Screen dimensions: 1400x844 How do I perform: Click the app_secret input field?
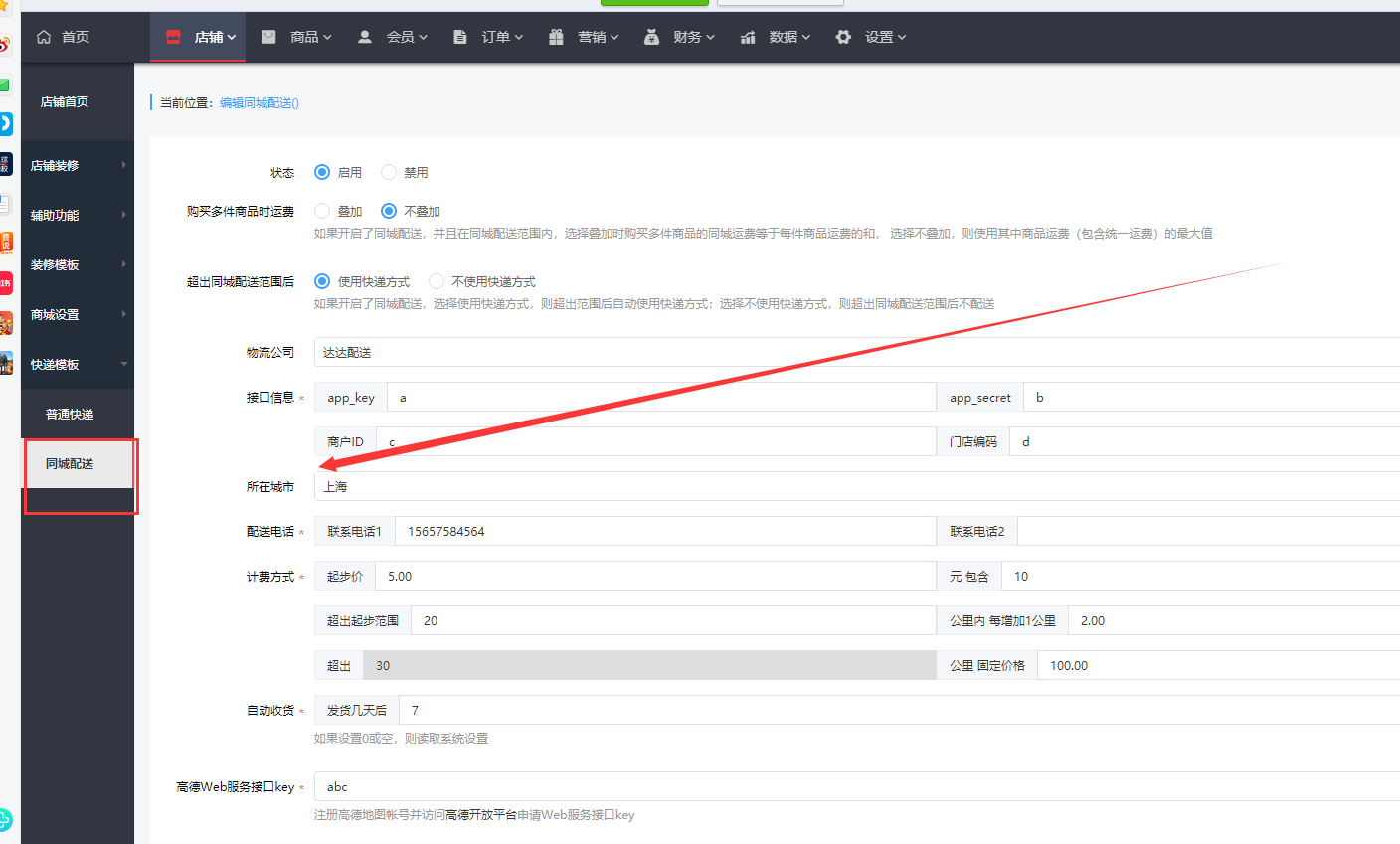[x=1212, y=397]
